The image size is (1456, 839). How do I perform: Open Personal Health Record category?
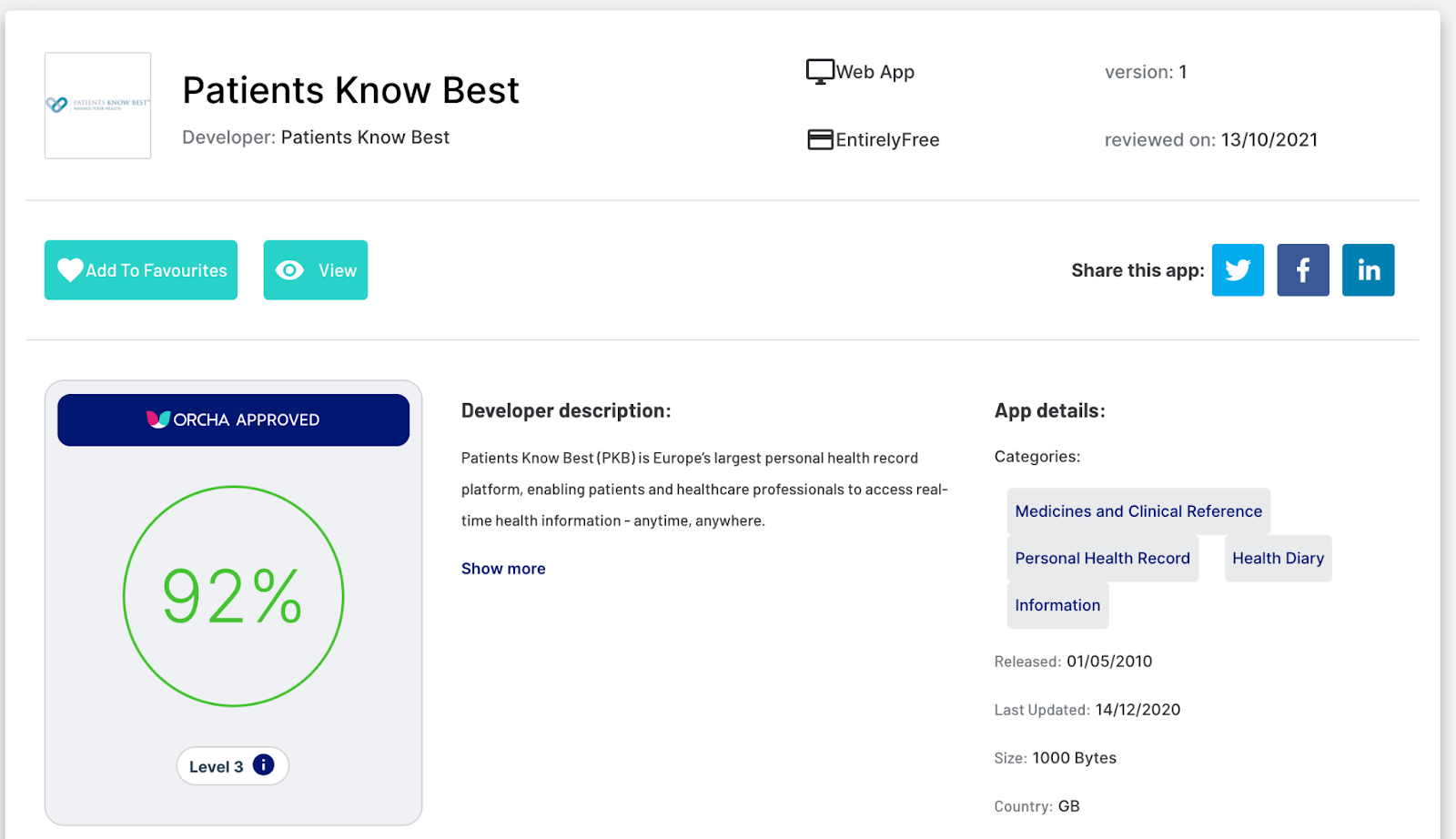coord(1103,559)
